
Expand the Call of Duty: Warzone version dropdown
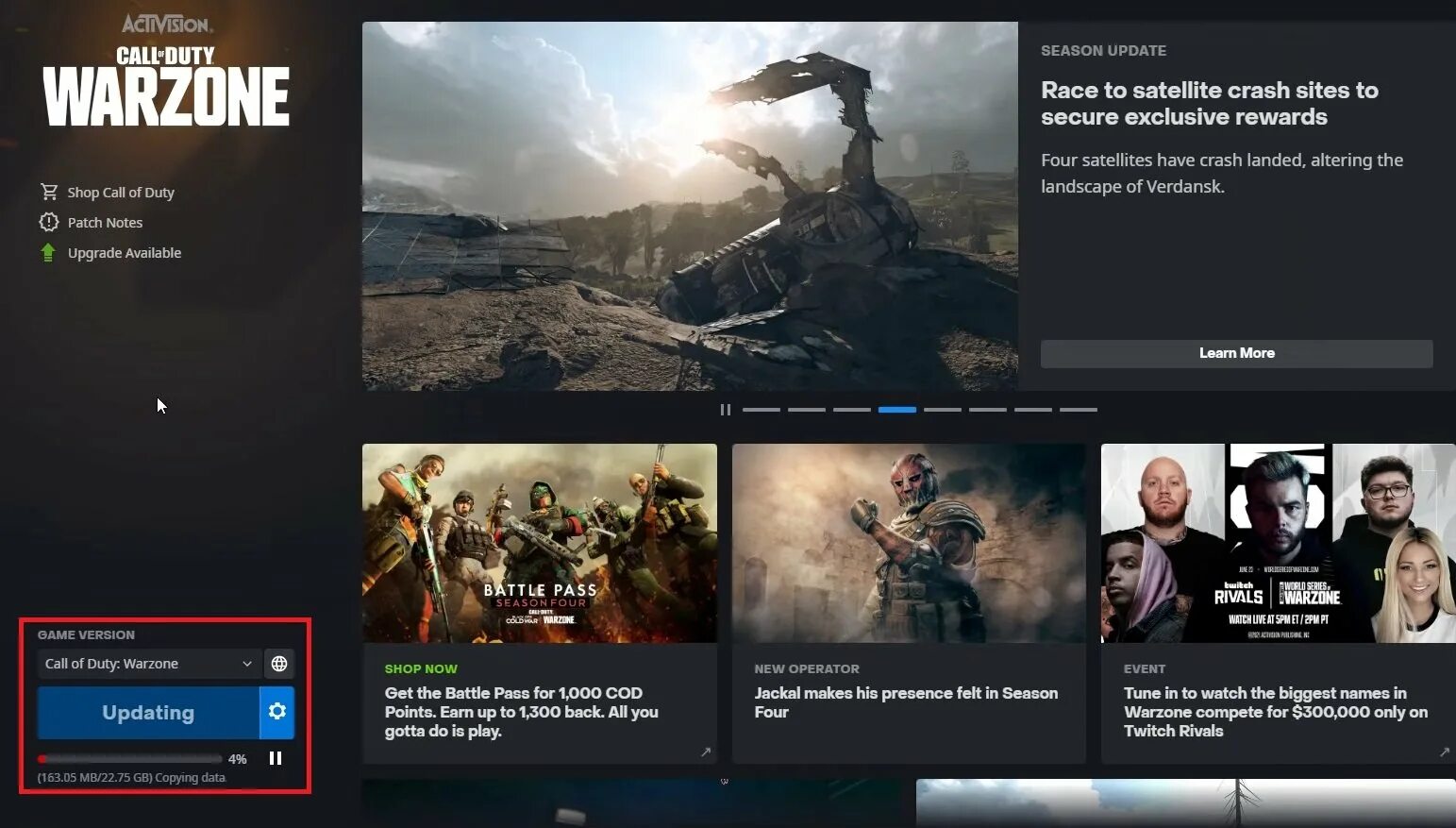148,664
